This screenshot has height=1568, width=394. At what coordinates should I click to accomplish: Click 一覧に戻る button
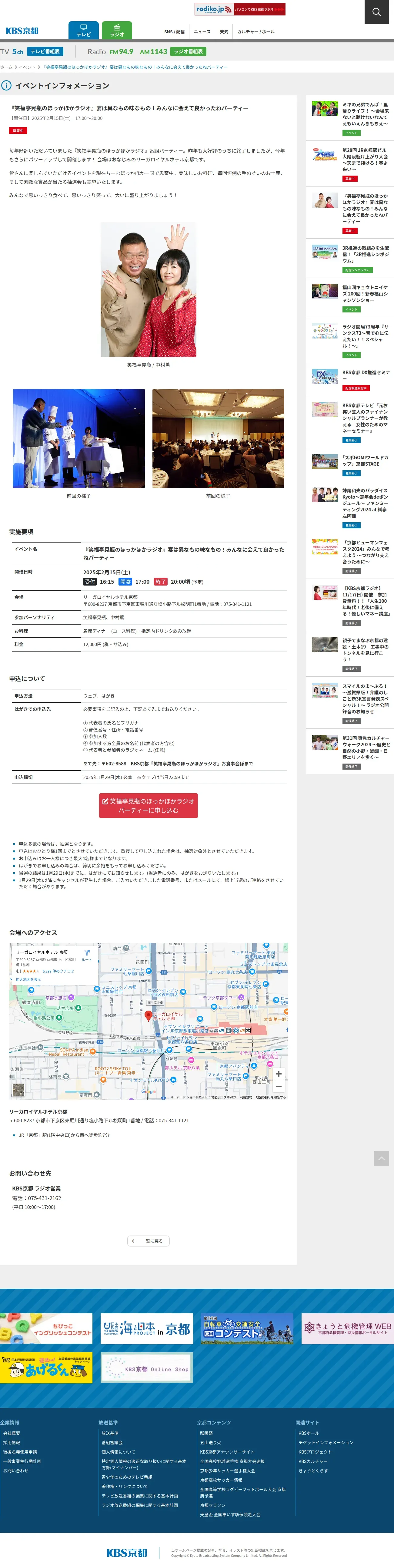149,1240
